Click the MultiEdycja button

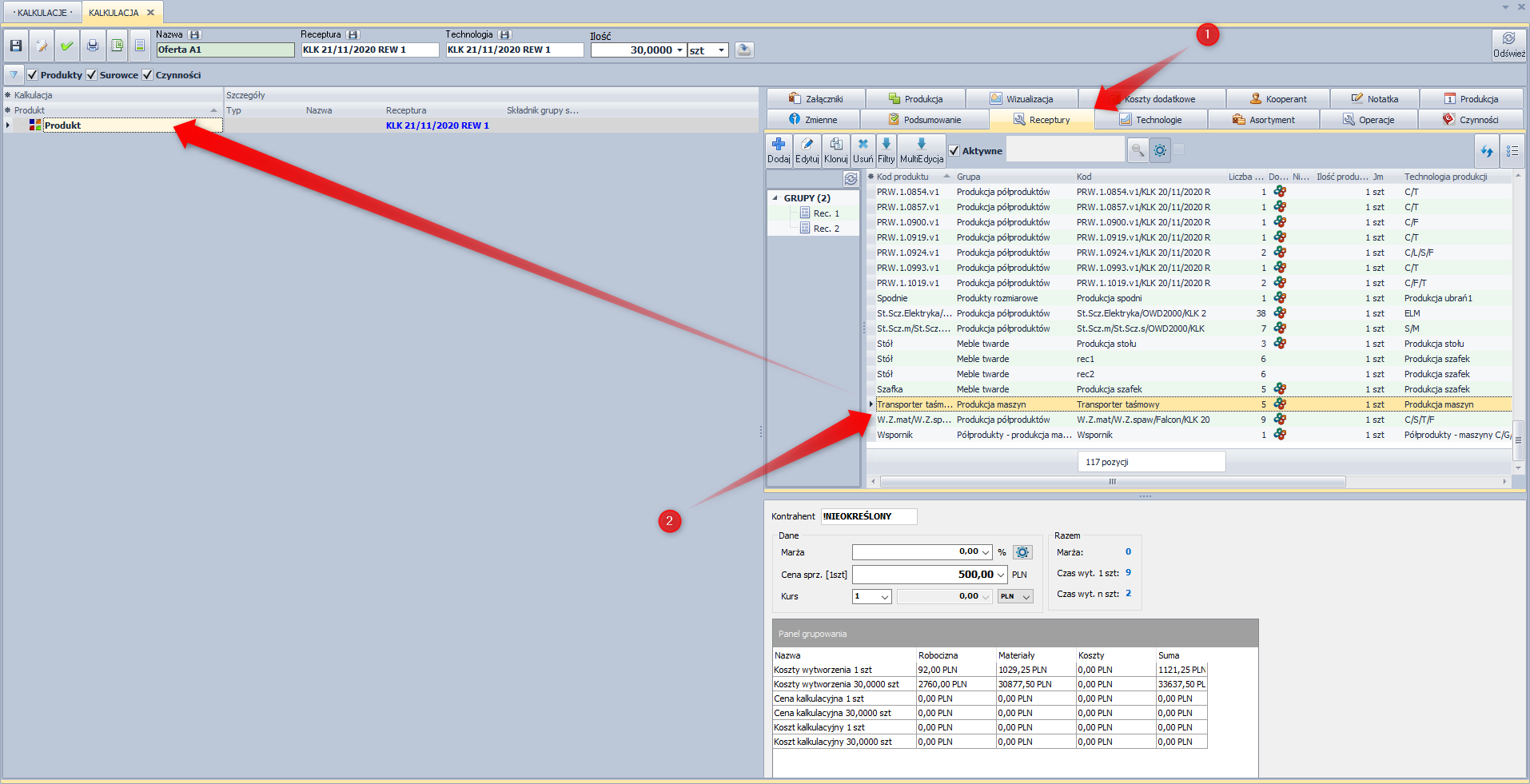tap(921, 149)
